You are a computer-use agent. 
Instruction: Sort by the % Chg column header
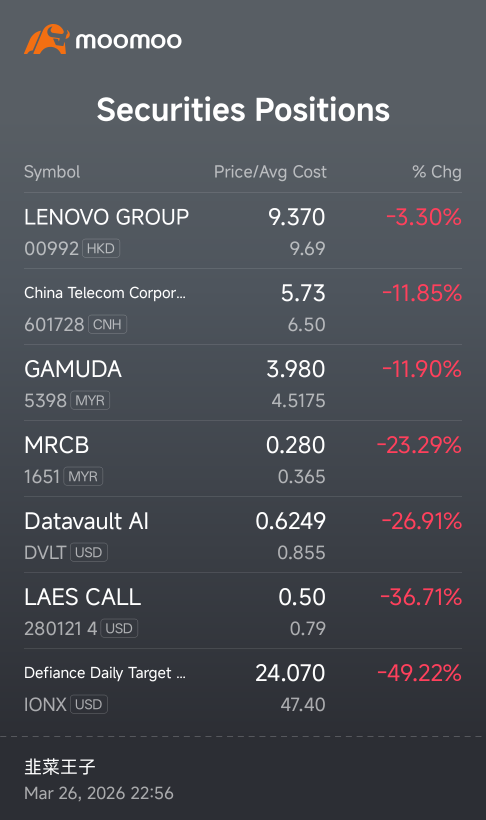436,172
